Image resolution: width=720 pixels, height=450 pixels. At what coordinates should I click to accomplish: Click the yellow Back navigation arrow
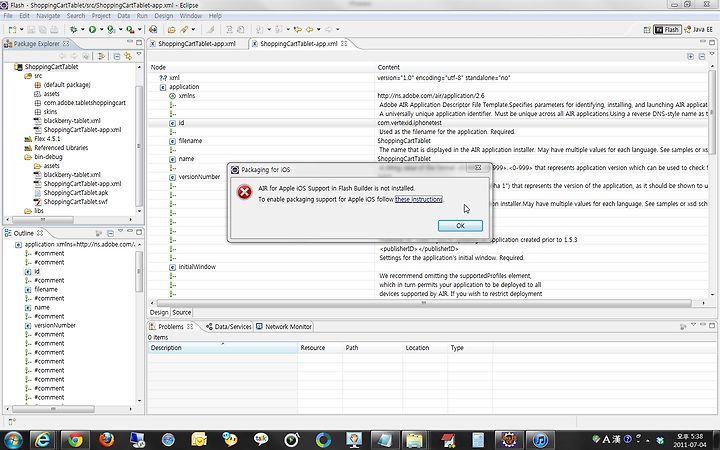(x=309, y=29)
